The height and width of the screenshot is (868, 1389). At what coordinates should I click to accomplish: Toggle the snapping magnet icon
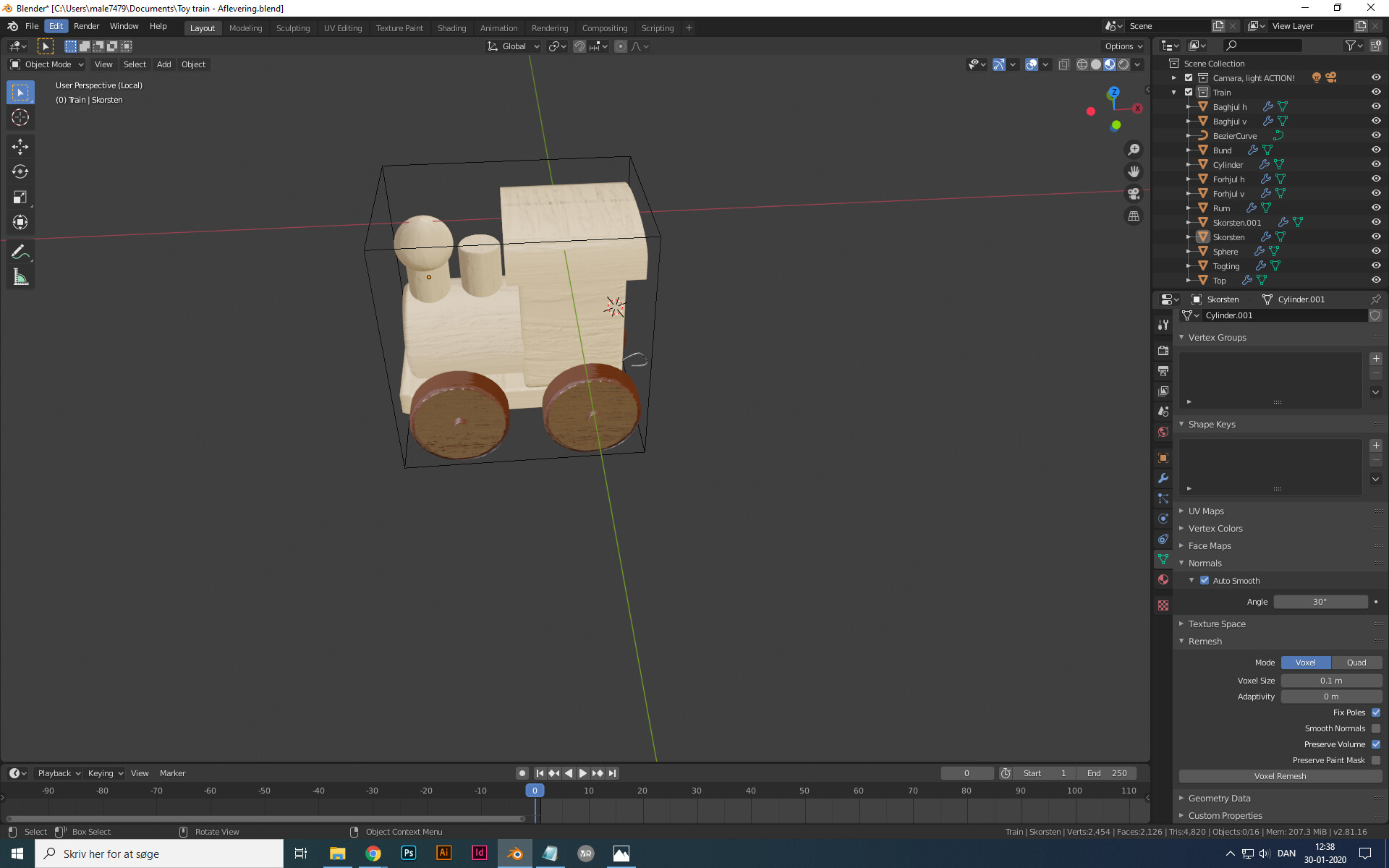coord(579,46)
